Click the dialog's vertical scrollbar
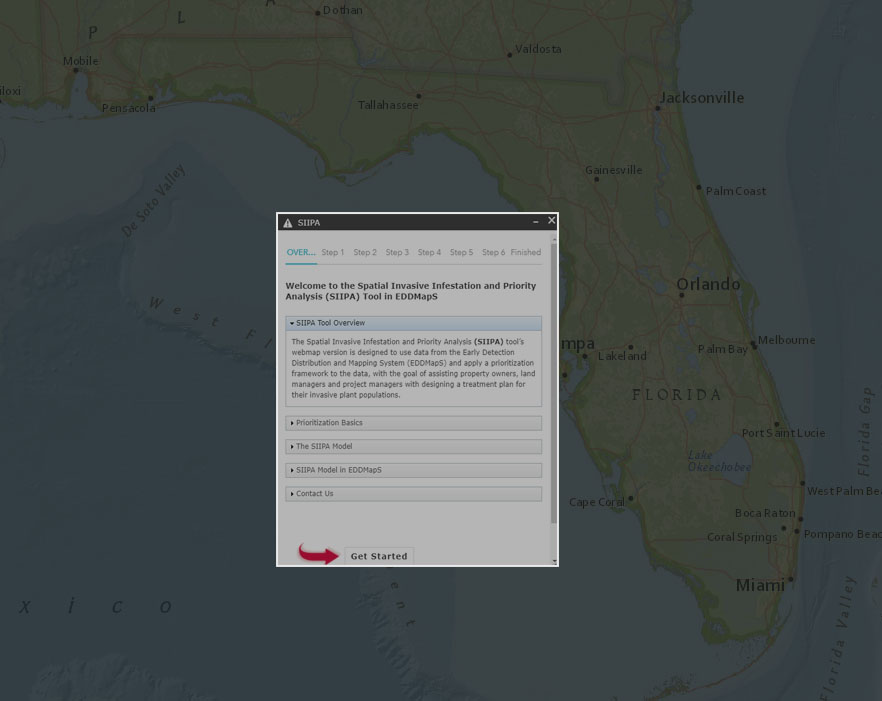This screenshot has width=882, height=701. [554, 380]
